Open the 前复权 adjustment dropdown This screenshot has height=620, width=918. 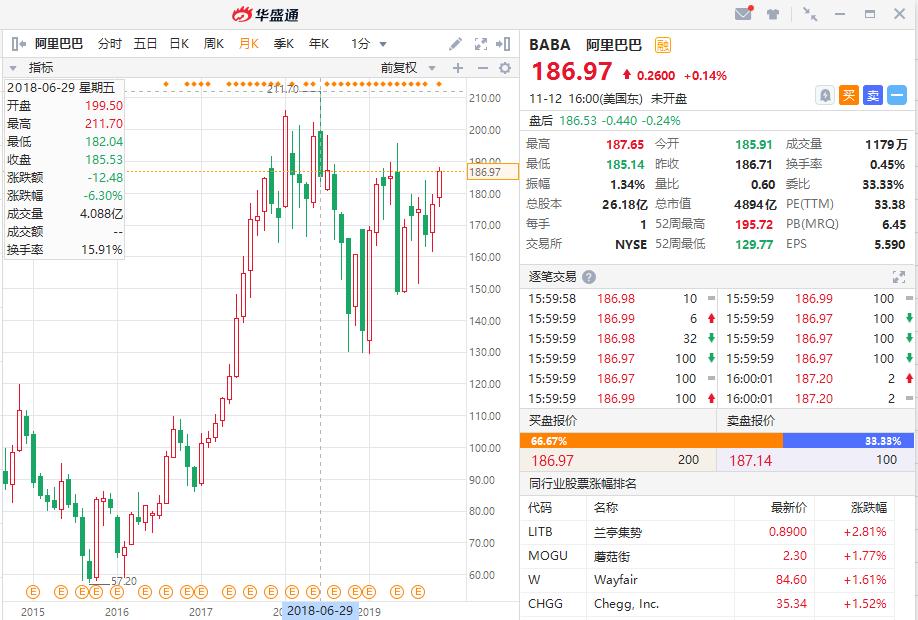pos(407,68)
